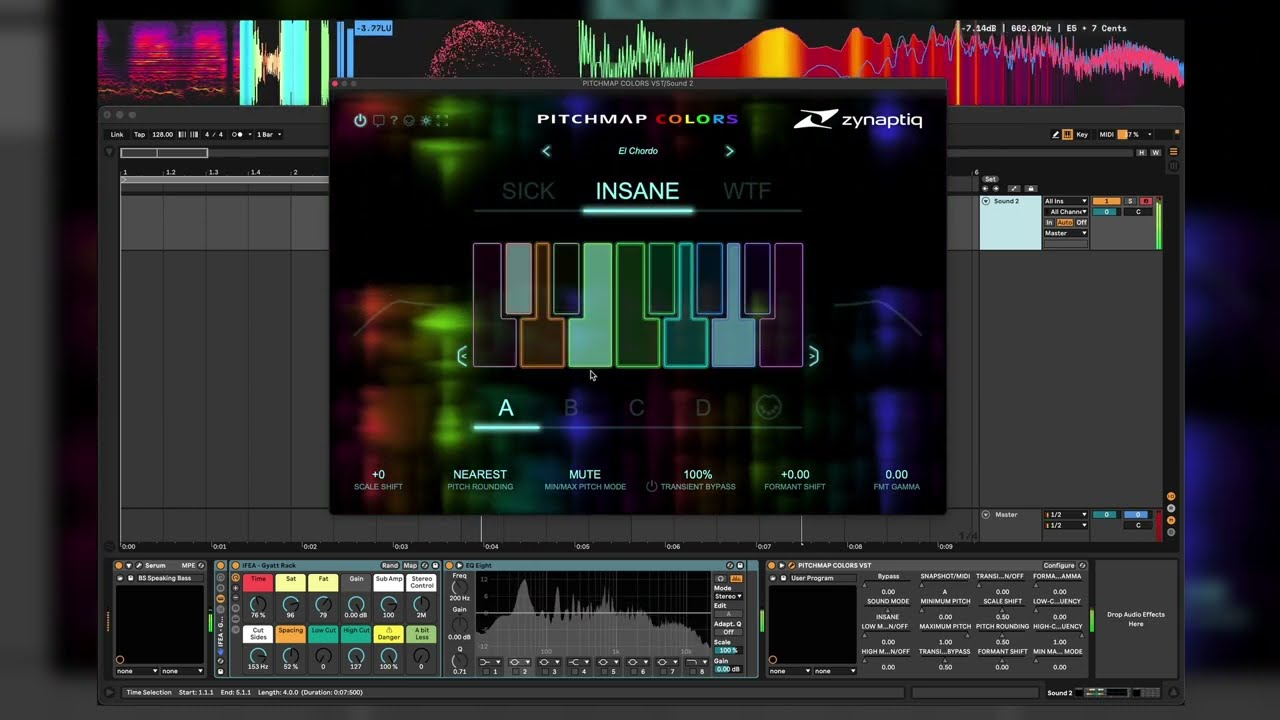This screenshot has width=1280, height=720.
Task: Open the Master track upper 1/2 output dropdown
Action: [x=1066, y=515]
